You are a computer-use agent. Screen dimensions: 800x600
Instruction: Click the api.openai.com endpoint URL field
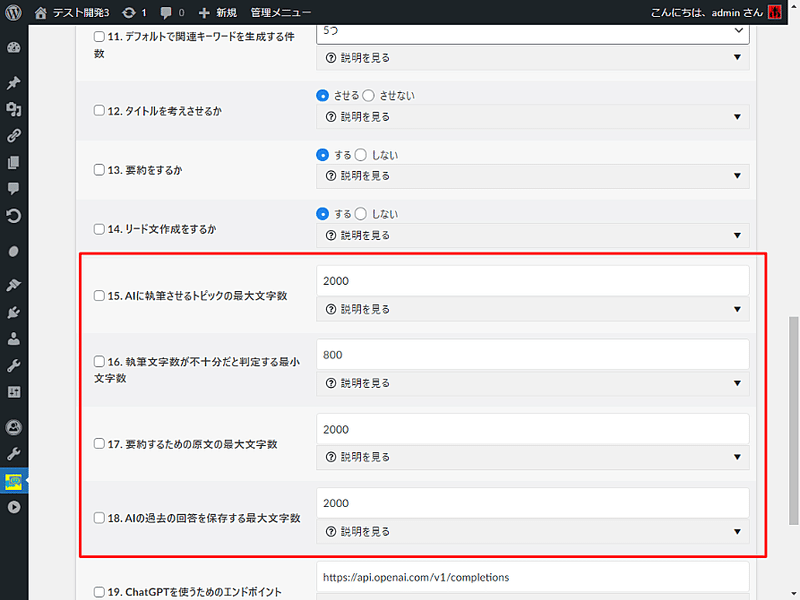pyautogui.click(x=533, y=577)
